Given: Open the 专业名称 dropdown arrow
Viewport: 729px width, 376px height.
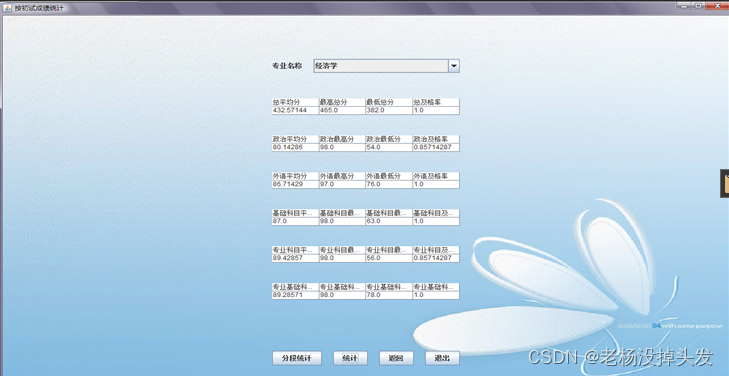Looking at the screenshot, I should pyautogui.click(x=454, y=66).
